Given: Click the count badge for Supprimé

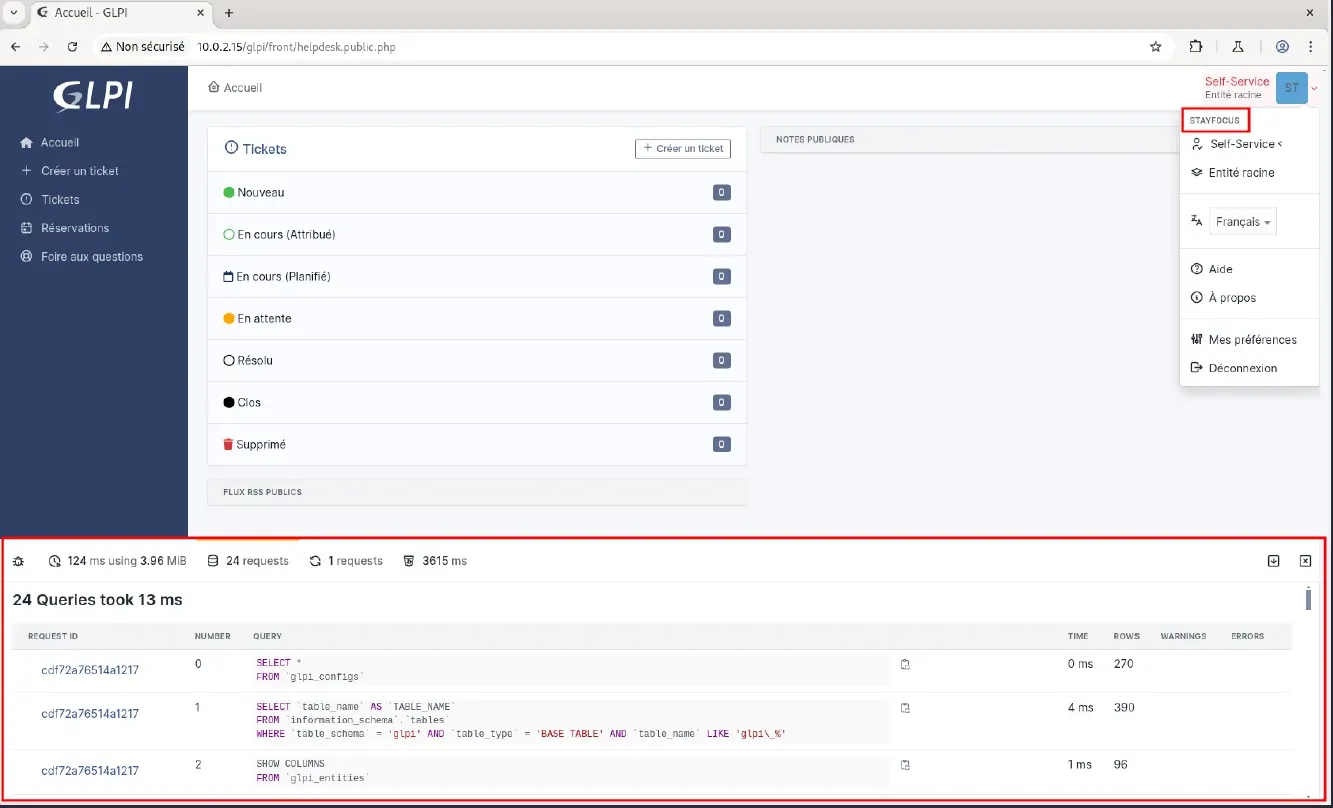Looking at the screenshot, I should pyautogui.click(x=721, y=444).
